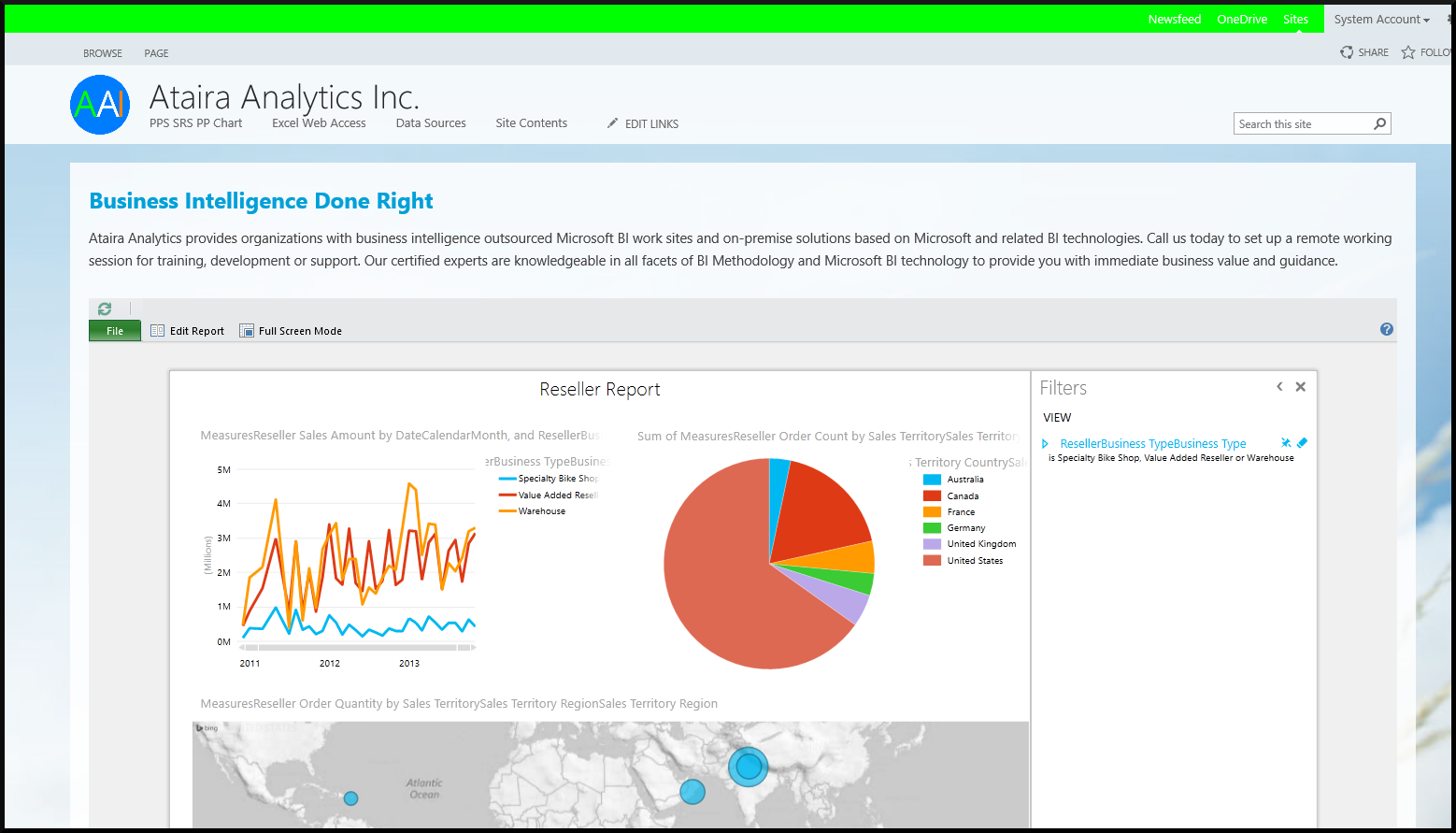Open the blue help question mark icon
Image resolution: width=1456 pixels, height=833 pixels.
point(1386,329)
